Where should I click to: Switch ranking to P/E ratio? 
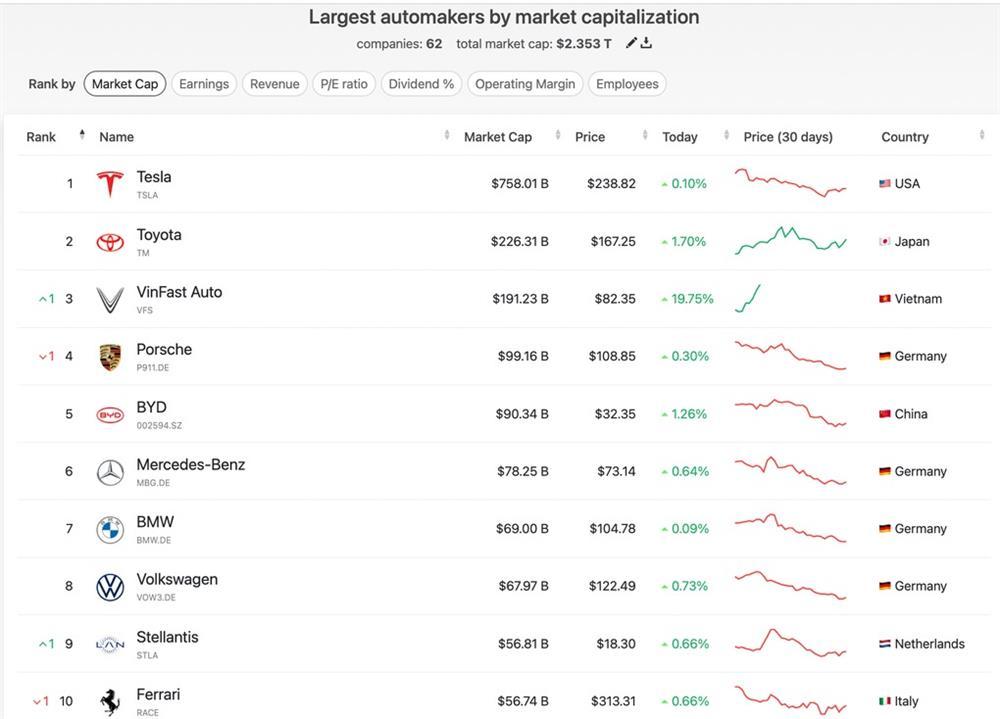coord(344,84)
